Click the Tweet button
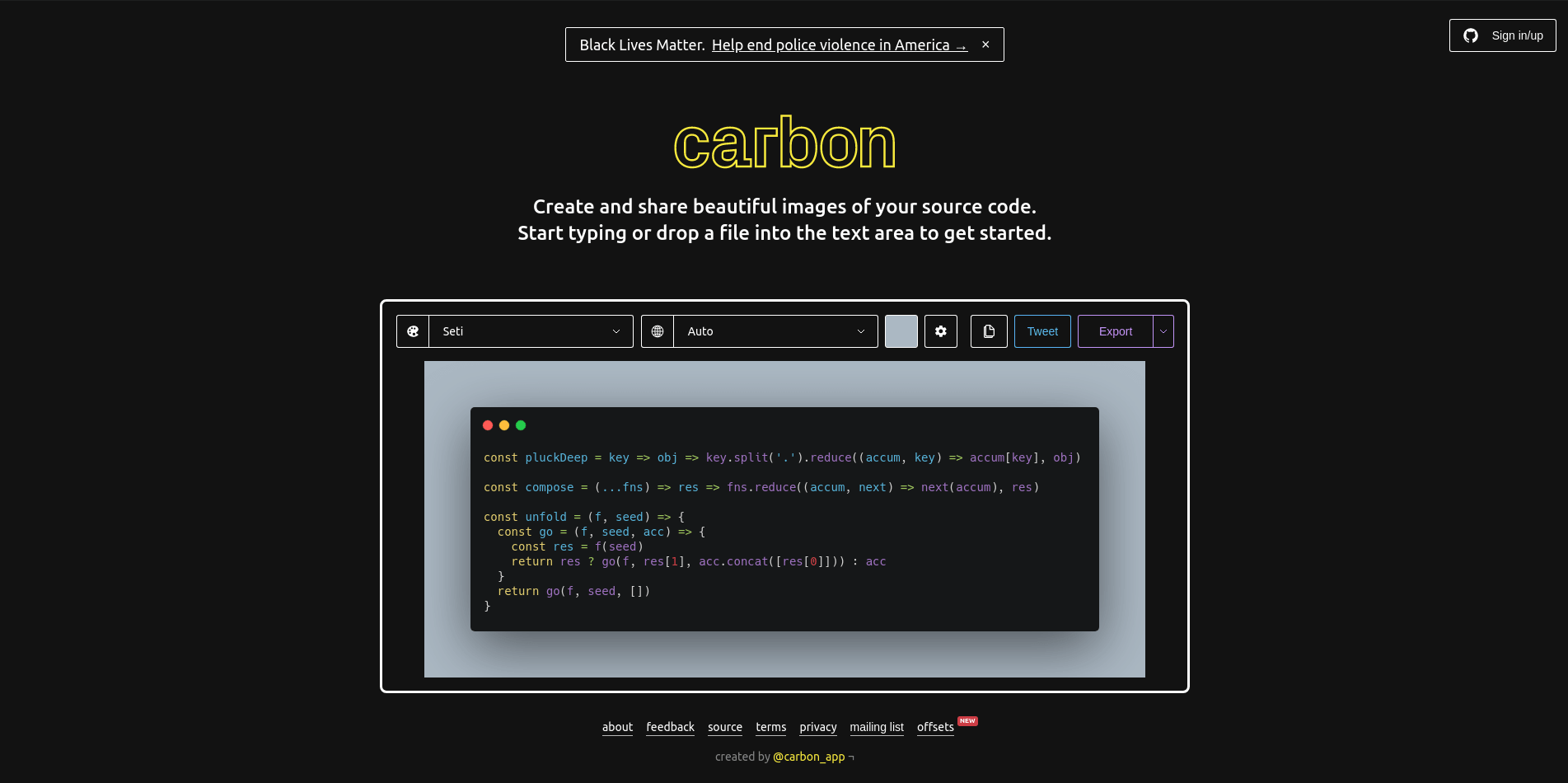Viewport: 1568px width, 783px height. coord(1042,331)
